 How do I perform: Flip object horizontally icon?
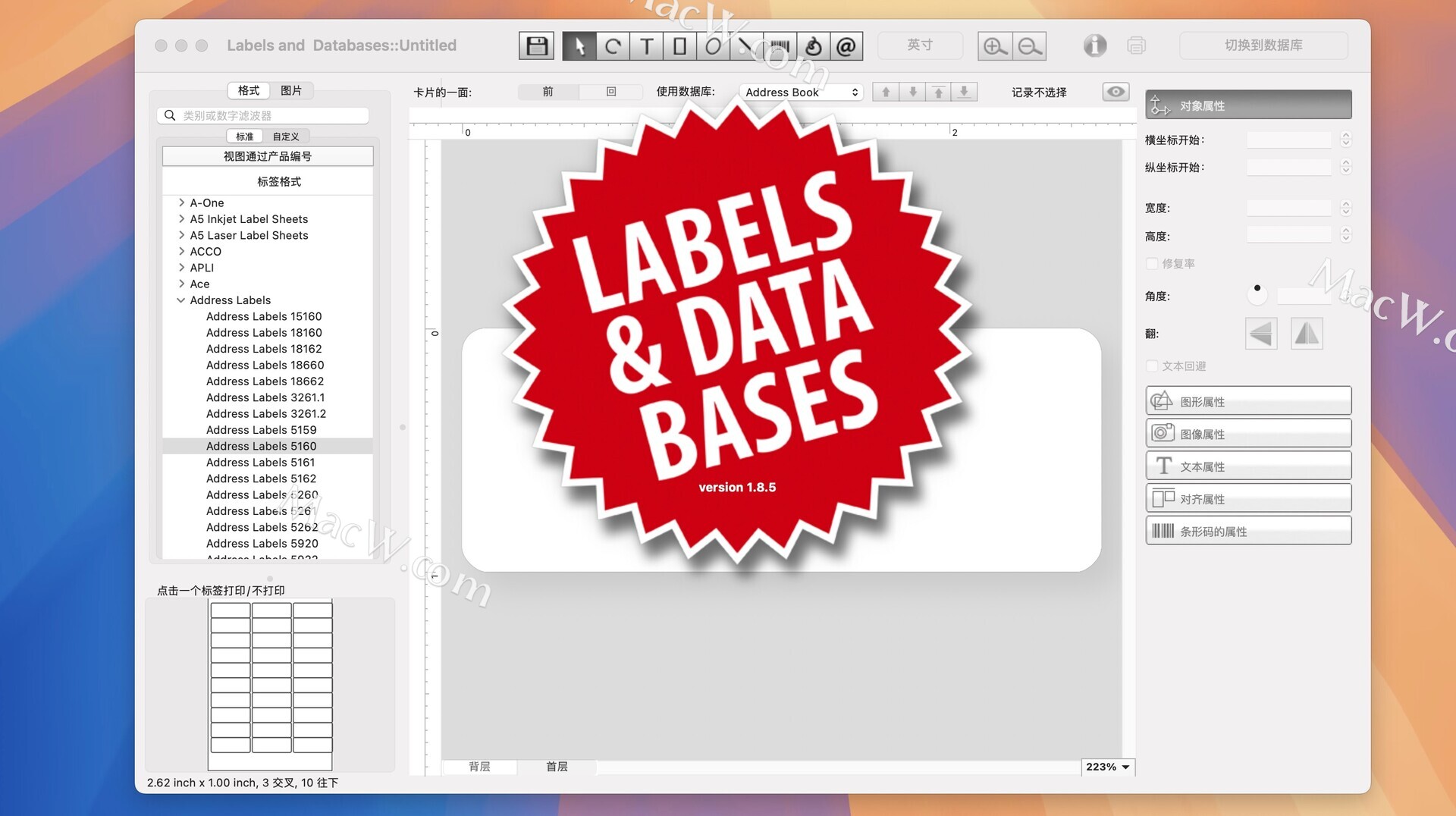1261,334
